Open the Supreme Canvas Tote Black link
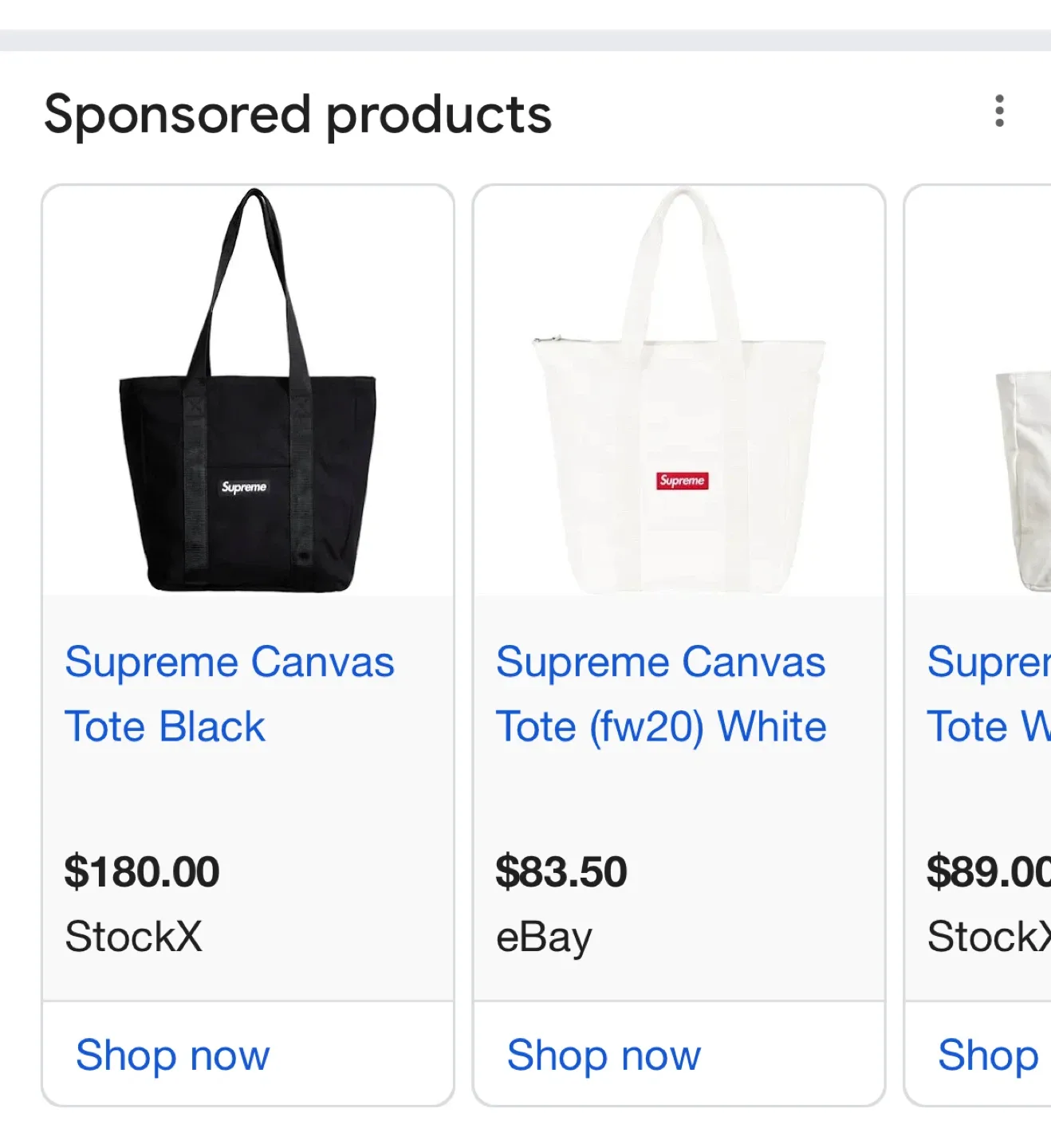Screen dimensions: 1051x1148 click(x=229, y=694)
